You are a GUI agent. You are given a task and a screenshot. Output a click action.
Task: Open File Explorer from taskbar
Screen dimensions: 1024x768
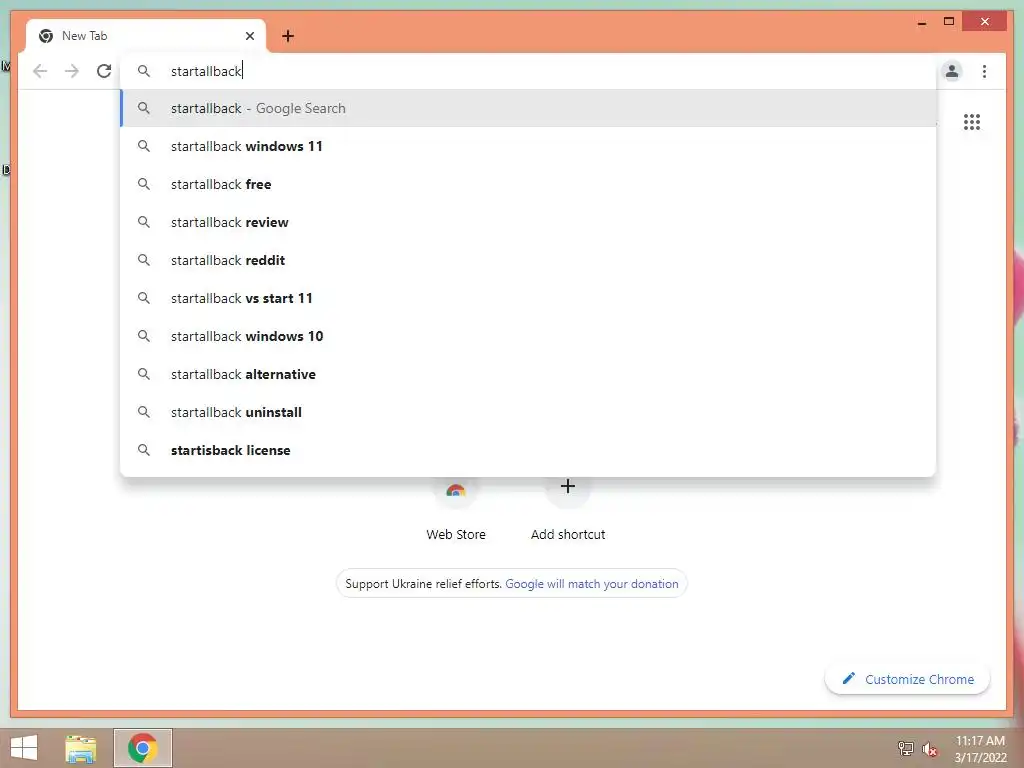tap(81, 748)
